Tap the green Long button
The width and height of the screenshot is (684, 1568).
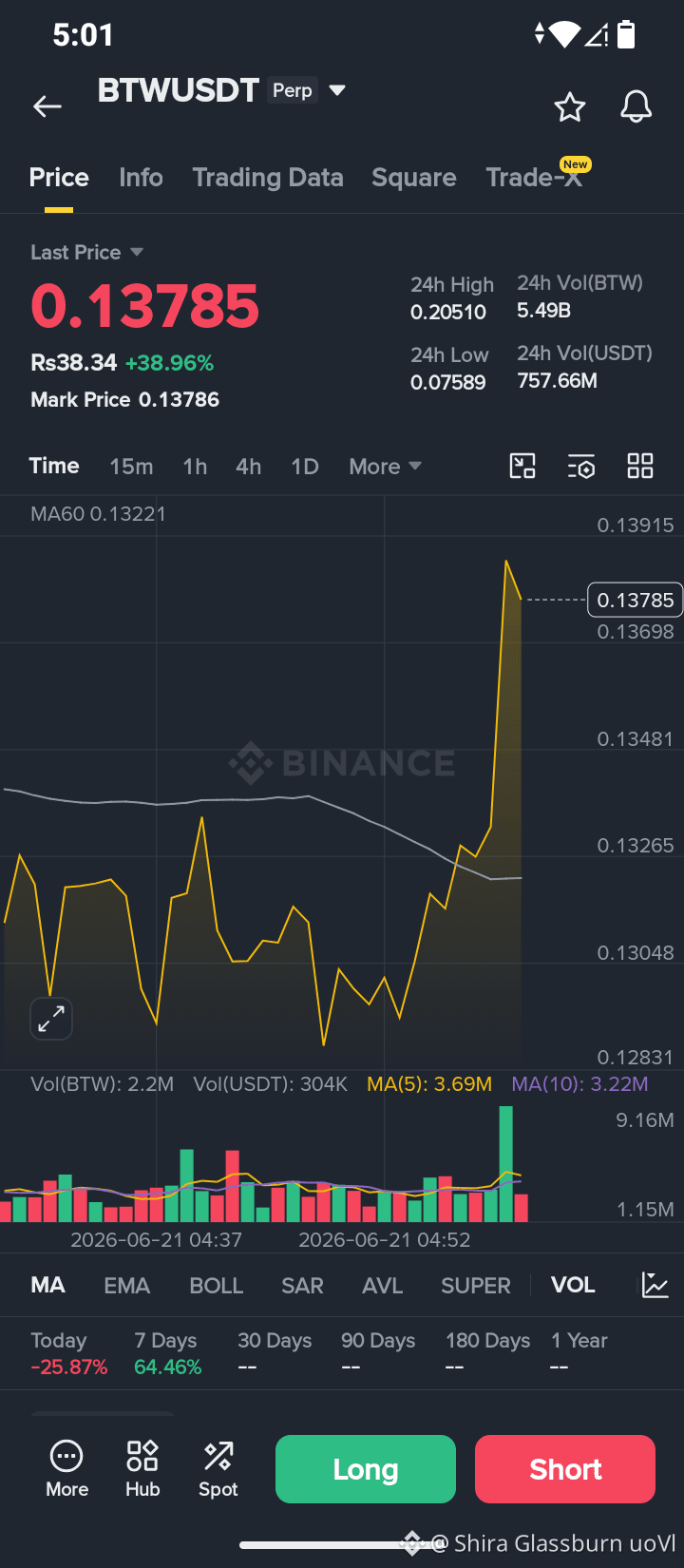tap(366, 1469)
